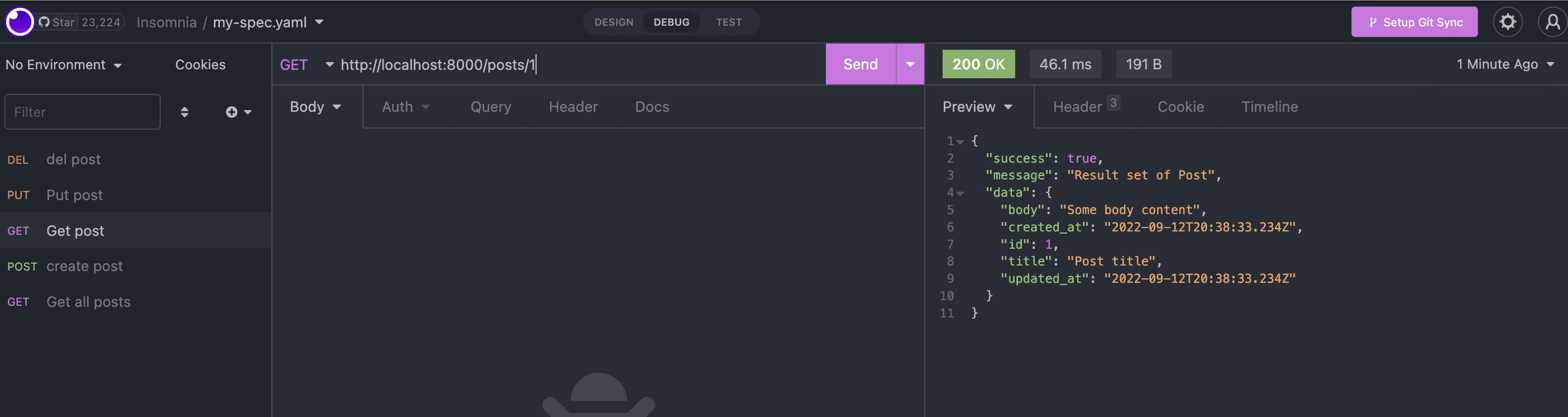Viewport: 1568px width, 417px height.
Task: Click the sort order arrows icon
Action: 184,112
